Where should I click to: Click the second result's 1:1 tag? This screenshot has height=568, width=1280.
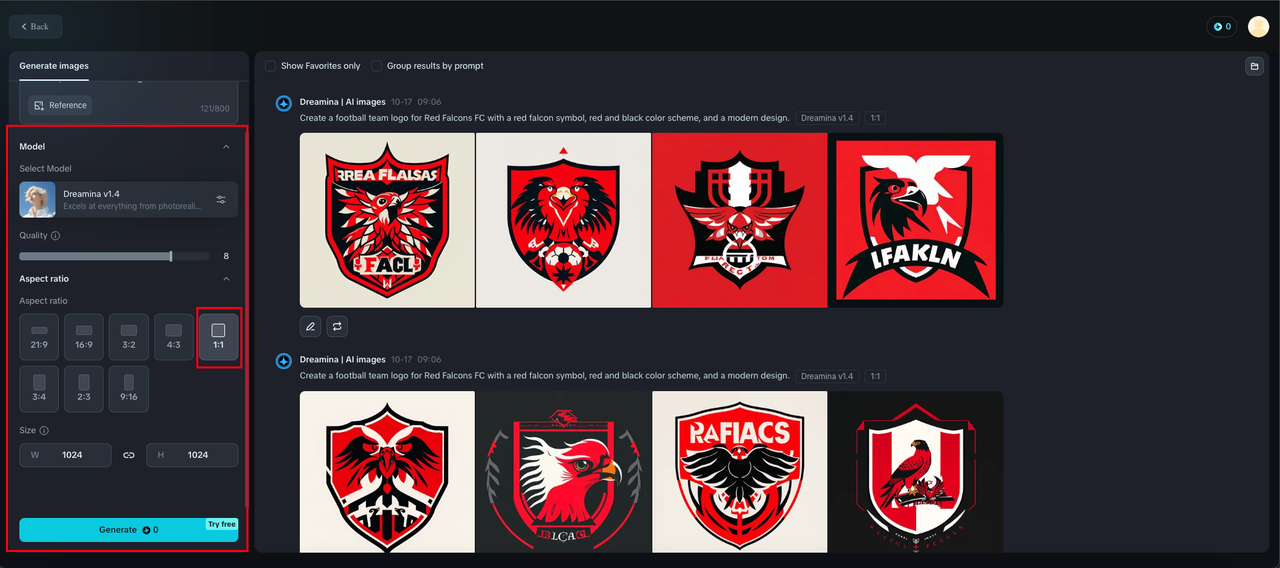(x=875, y=376)
